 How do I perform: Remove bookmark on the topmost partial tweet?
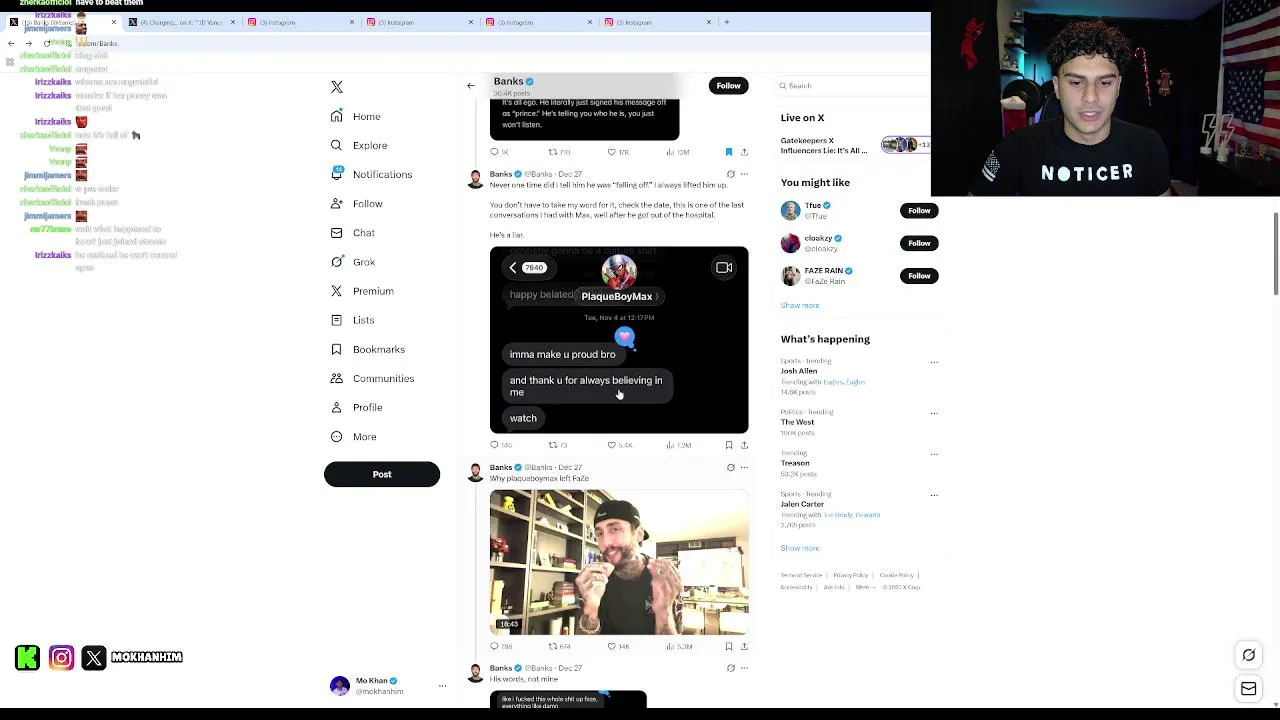(x=729, y=152)
